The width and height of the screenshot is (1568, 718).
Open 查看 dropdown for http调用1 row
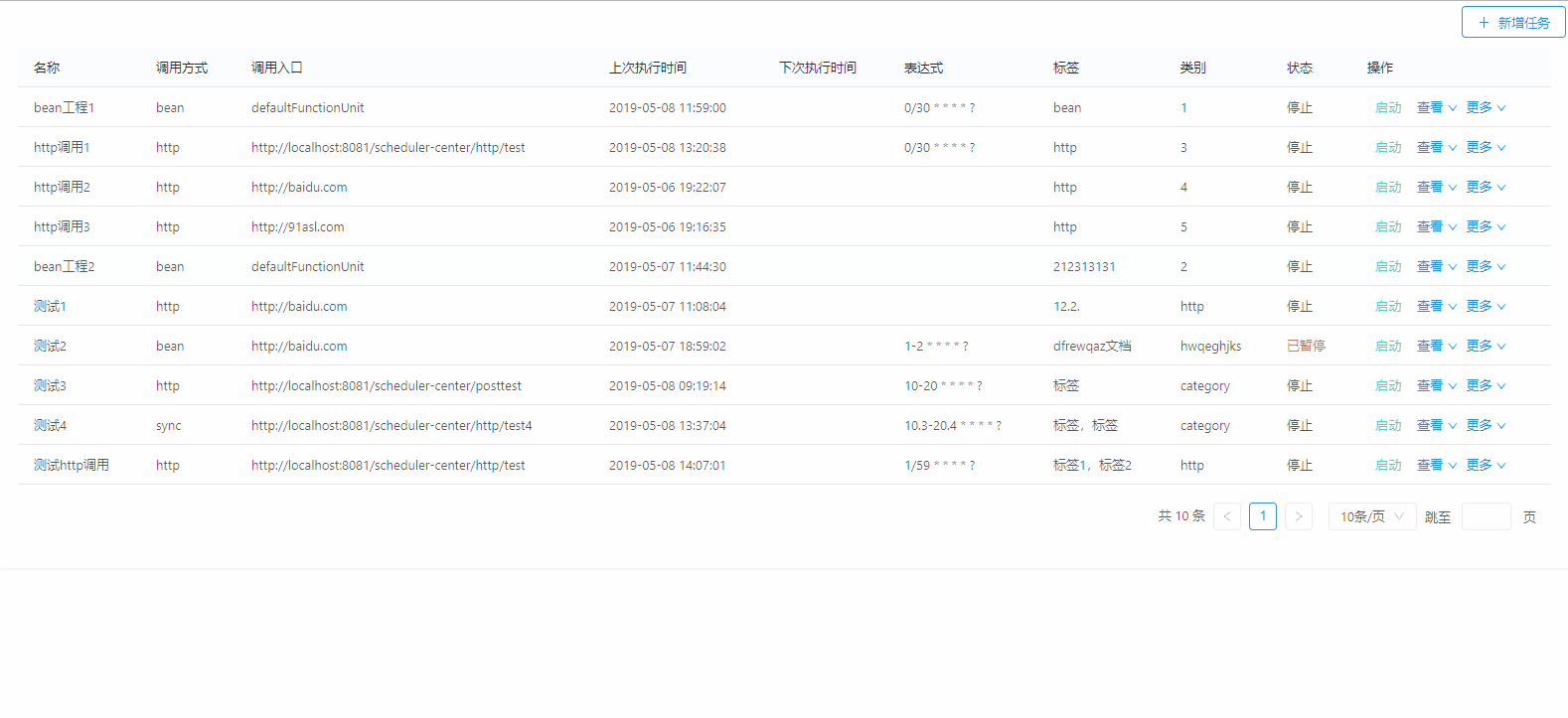(x=1436, y=147)
